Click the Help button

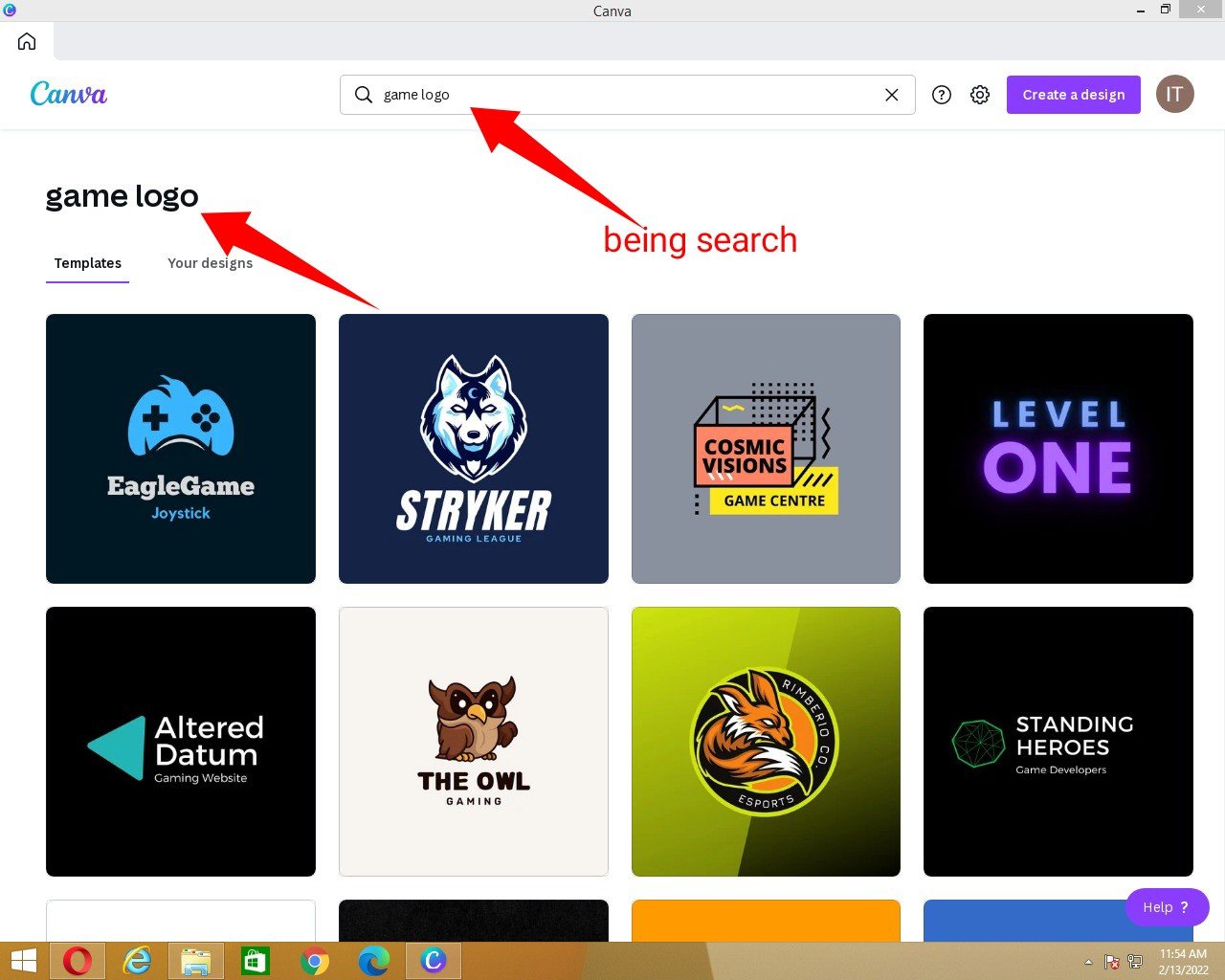coord(1168,907)
